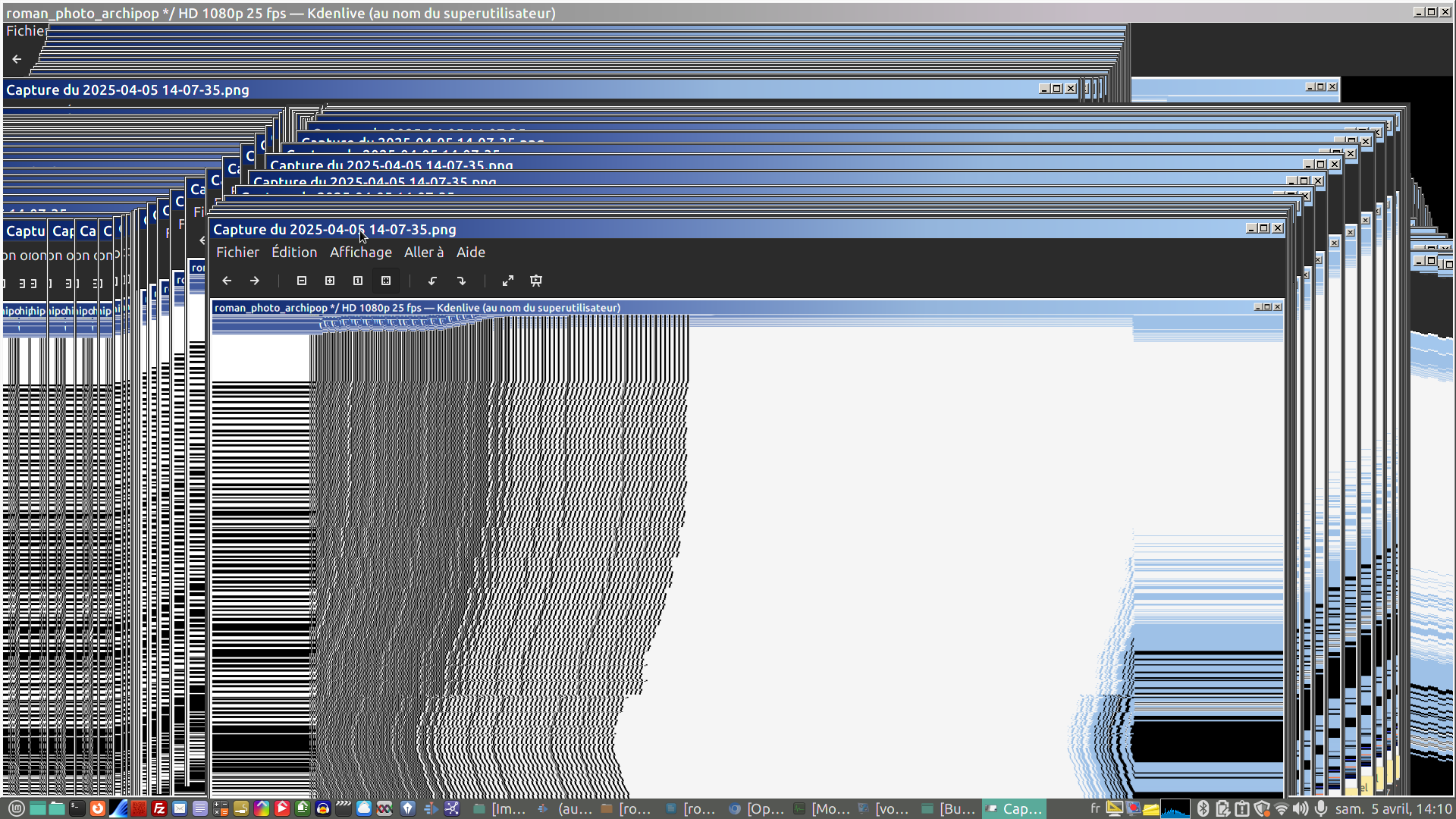This screenshot has width=1456, height=819.
Task: Rotate the image clockwise
Action: tap(461, 281)
